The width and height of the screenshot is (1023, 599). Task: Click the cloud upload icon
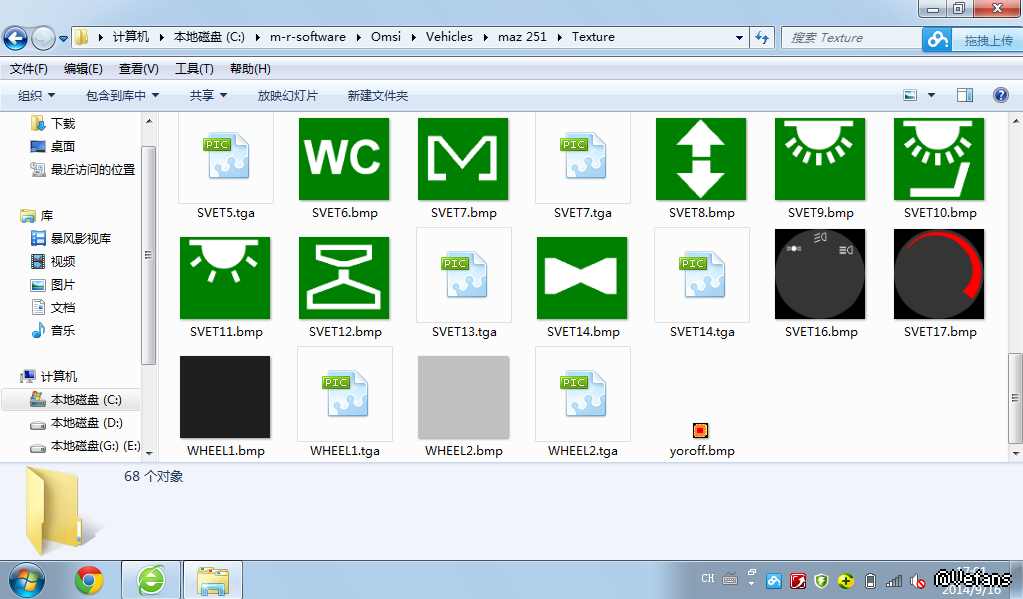937,39
